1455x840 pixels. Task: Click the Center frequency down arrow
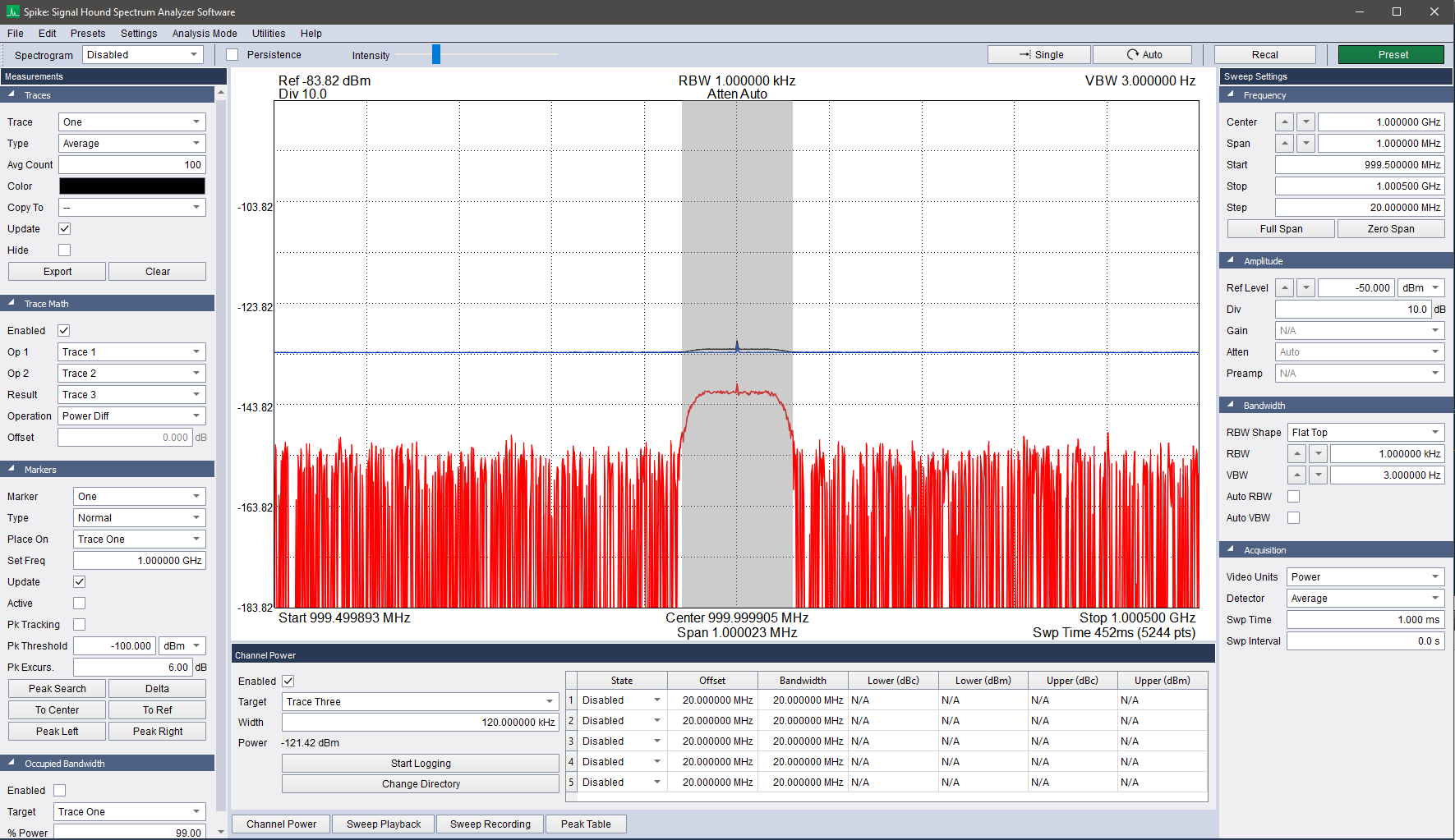[1306, 122]
